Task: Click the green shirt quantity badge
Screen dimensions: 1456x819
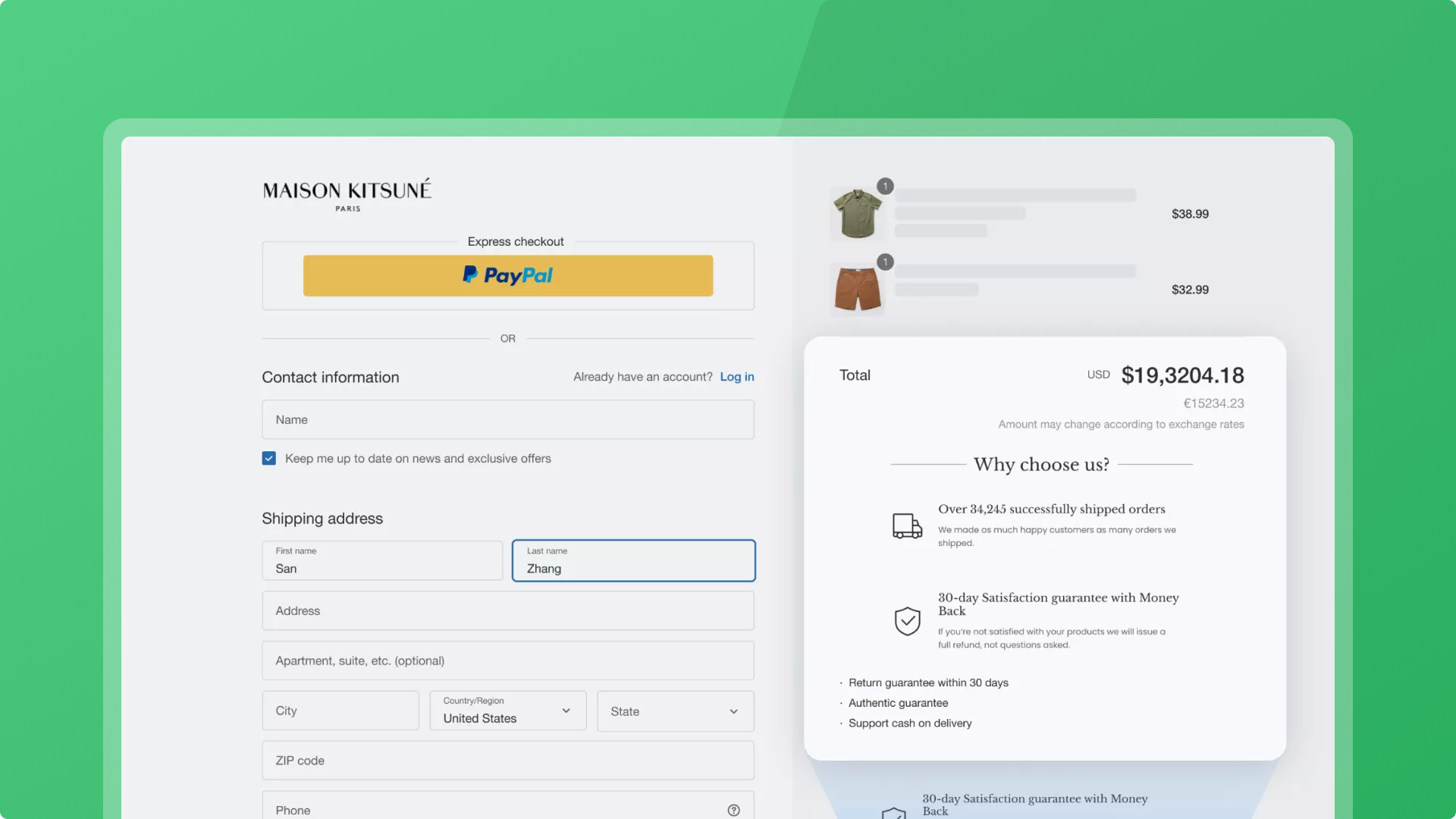Action: (x=885, y=186)
